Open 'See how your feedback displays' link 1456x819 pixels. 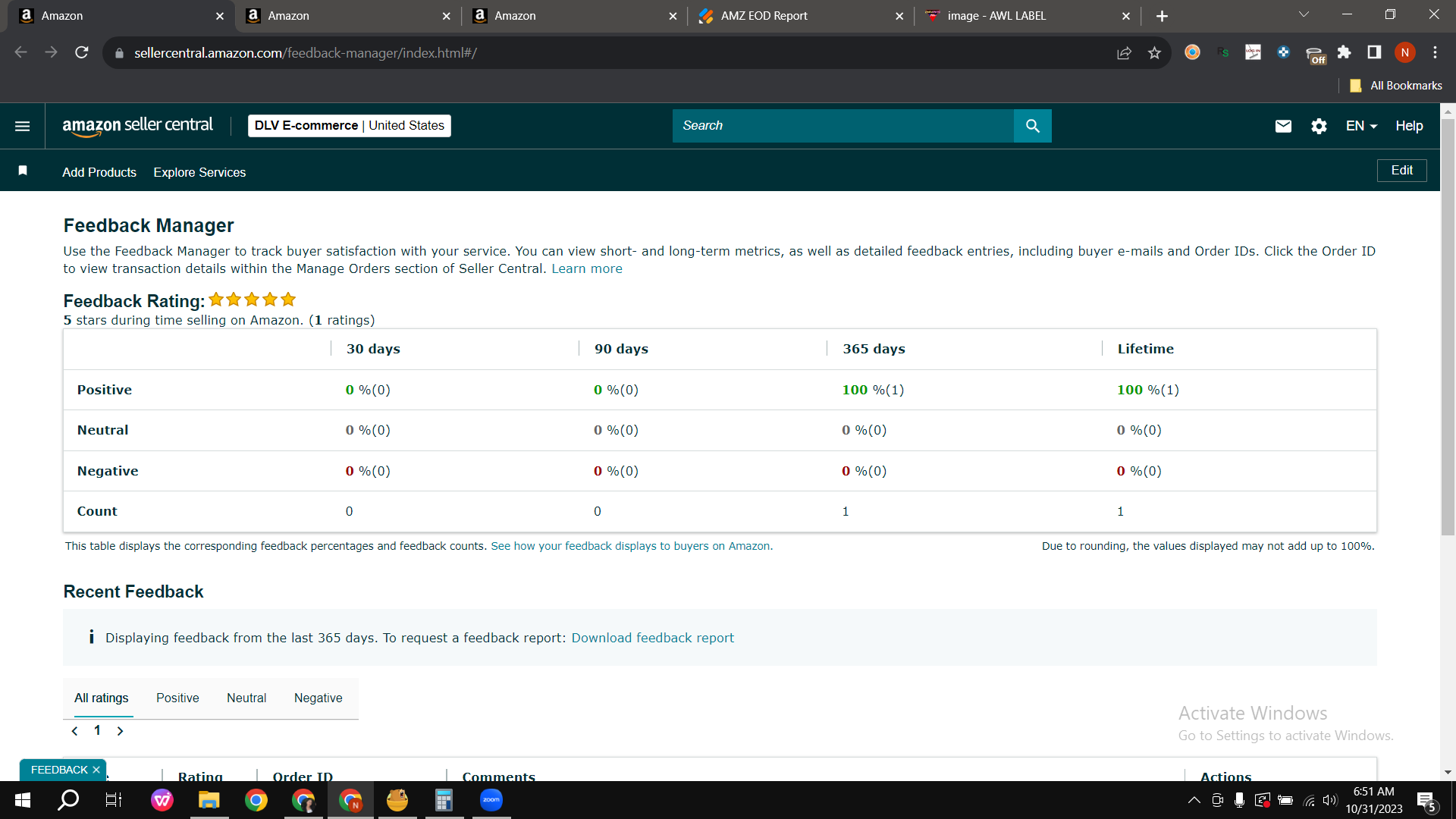coord(632,546)
